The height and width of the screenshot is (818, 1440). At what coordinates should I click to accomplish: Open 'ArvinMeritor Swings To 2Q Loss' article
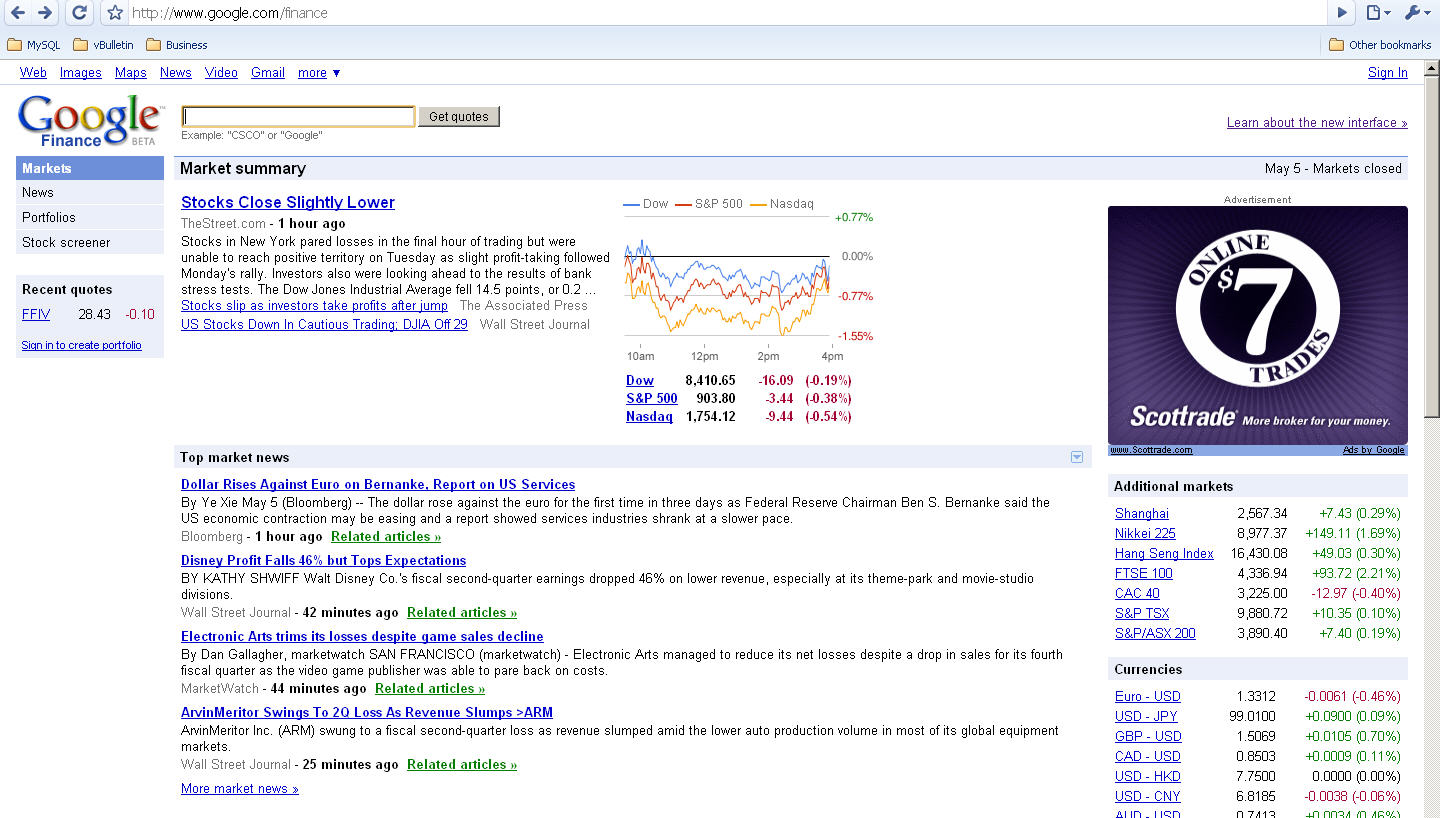[367, 713]
